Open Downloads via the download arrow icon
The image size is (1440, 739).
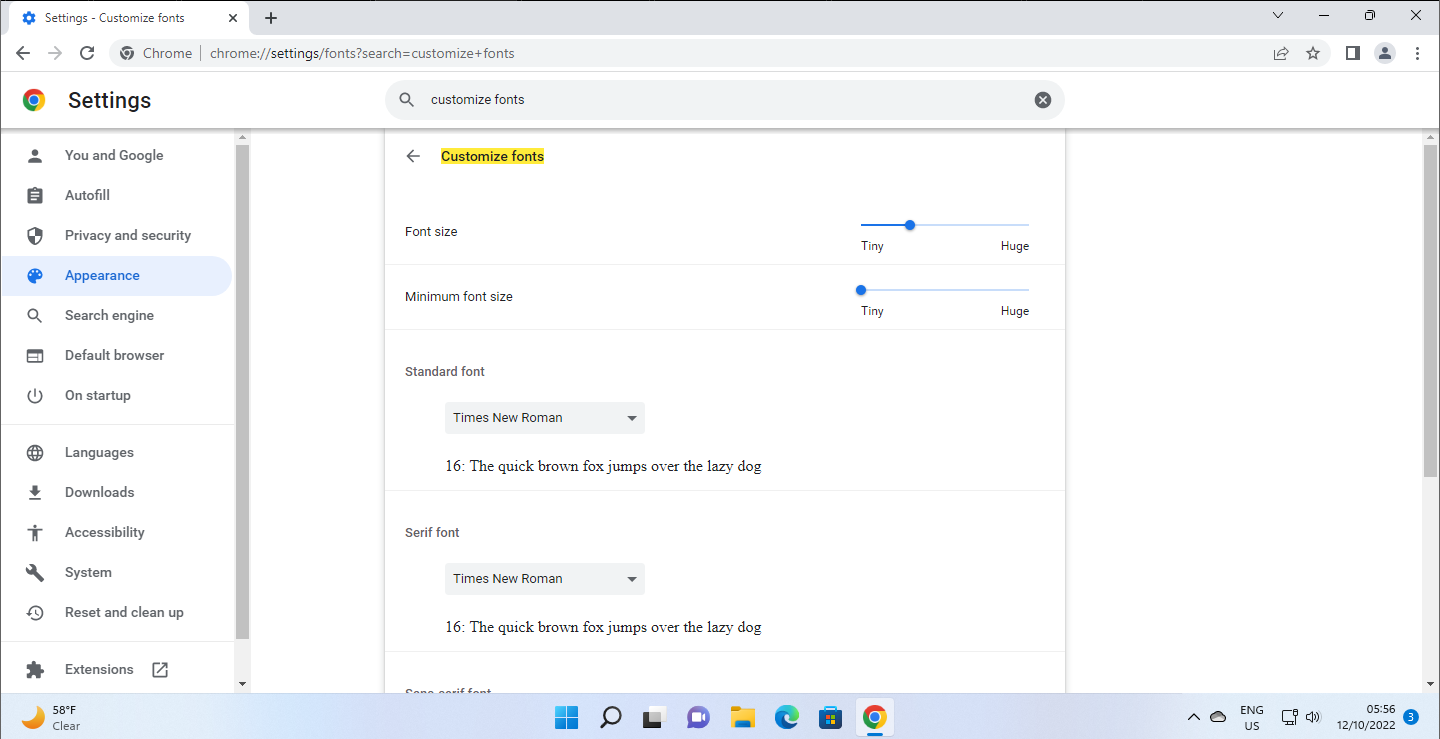pyautogui.click(x=36, y=492)
